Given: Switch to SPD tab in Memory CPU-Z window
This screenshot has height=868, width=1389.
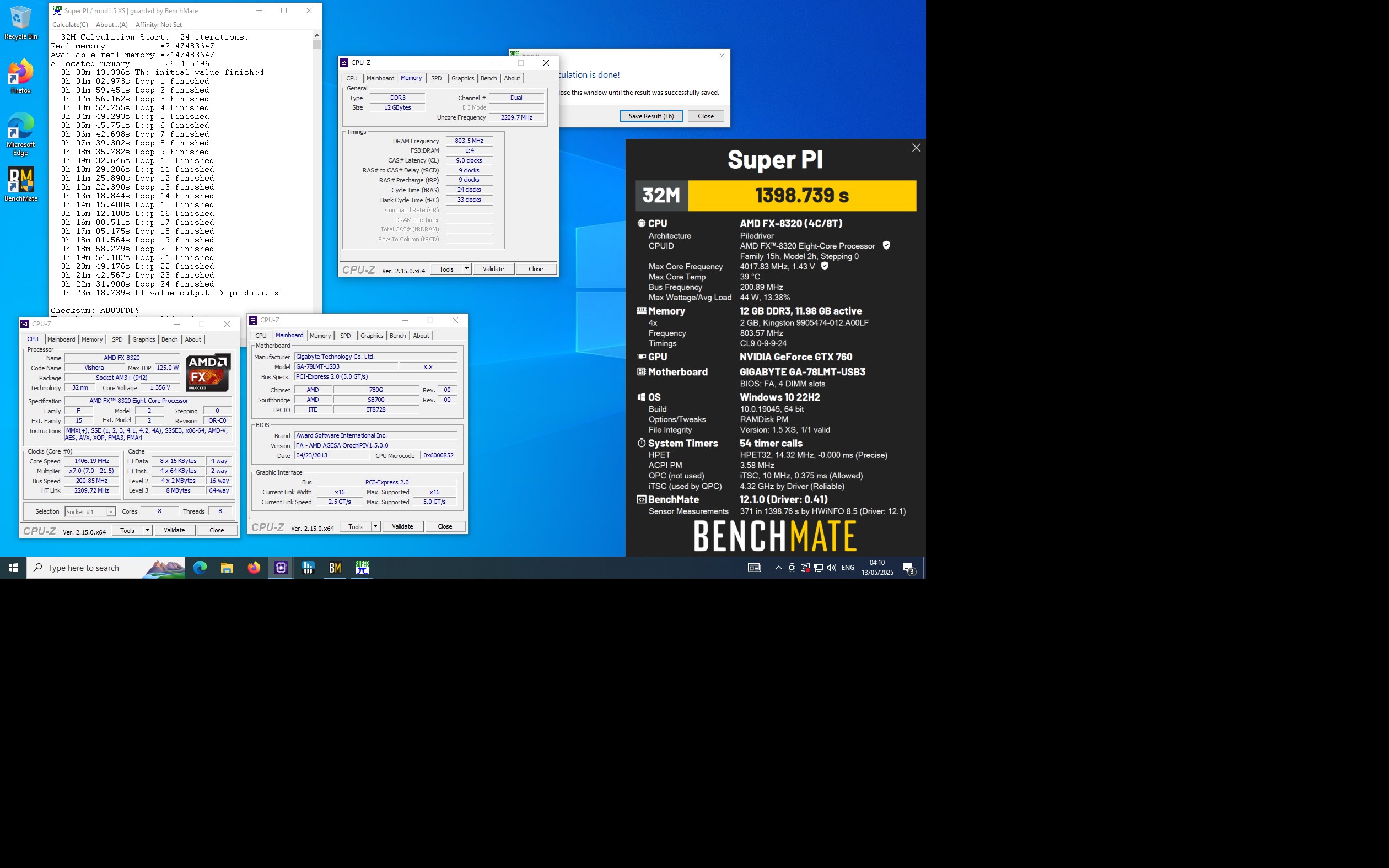Looking at the screenshot, I should (436, 78).
